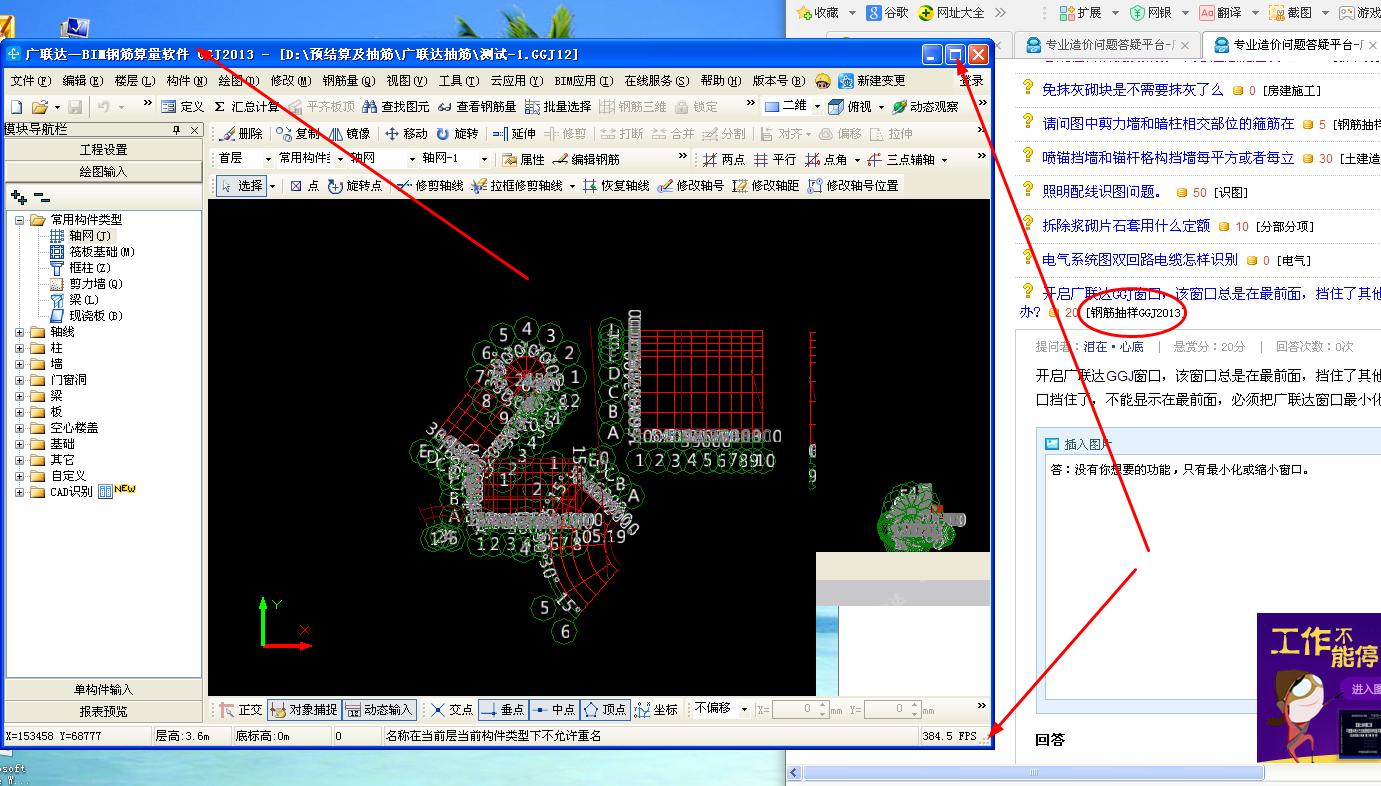The image size is (1381, 786).
Task: Click the 移动 move tool
Action: 406,133
